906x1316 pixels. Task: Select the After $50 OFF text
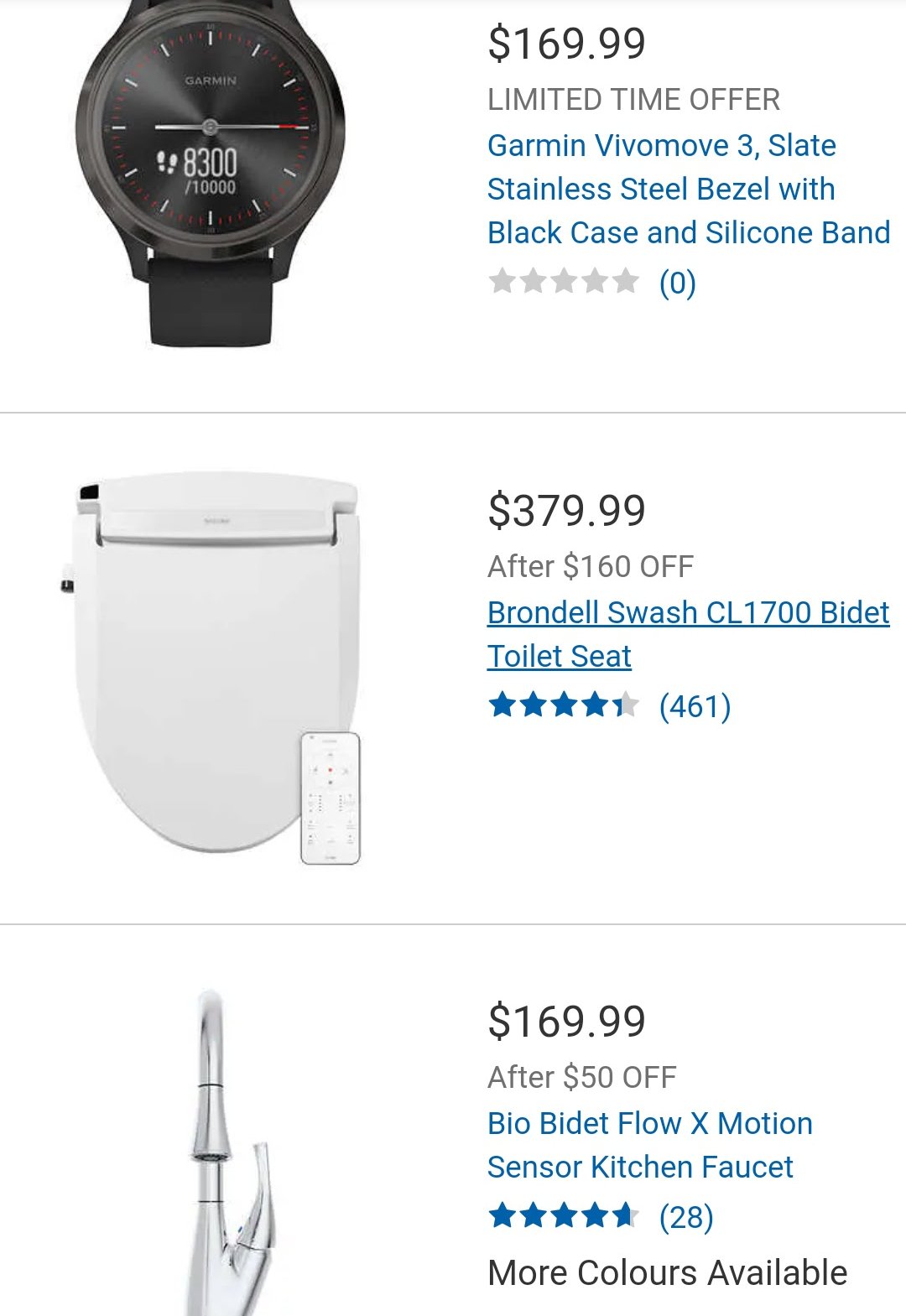click(582, 1077)
